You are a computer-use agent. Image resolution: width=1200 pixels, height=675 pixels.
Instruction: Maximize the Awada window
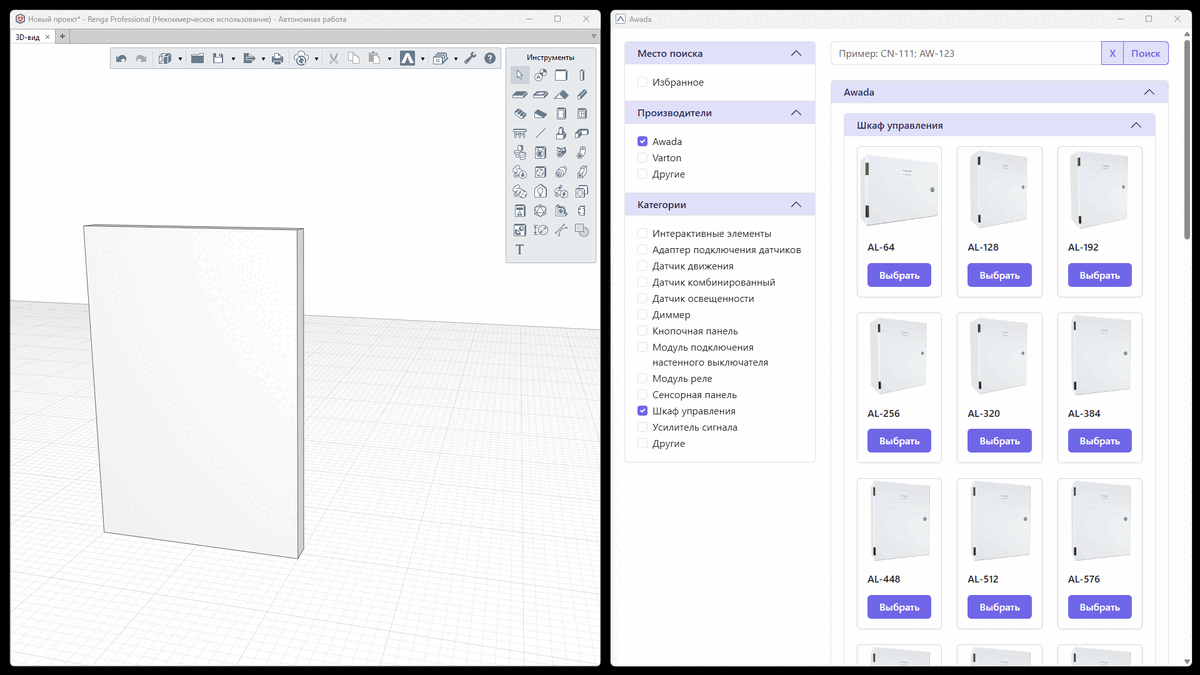click(x=1149, y=19)
